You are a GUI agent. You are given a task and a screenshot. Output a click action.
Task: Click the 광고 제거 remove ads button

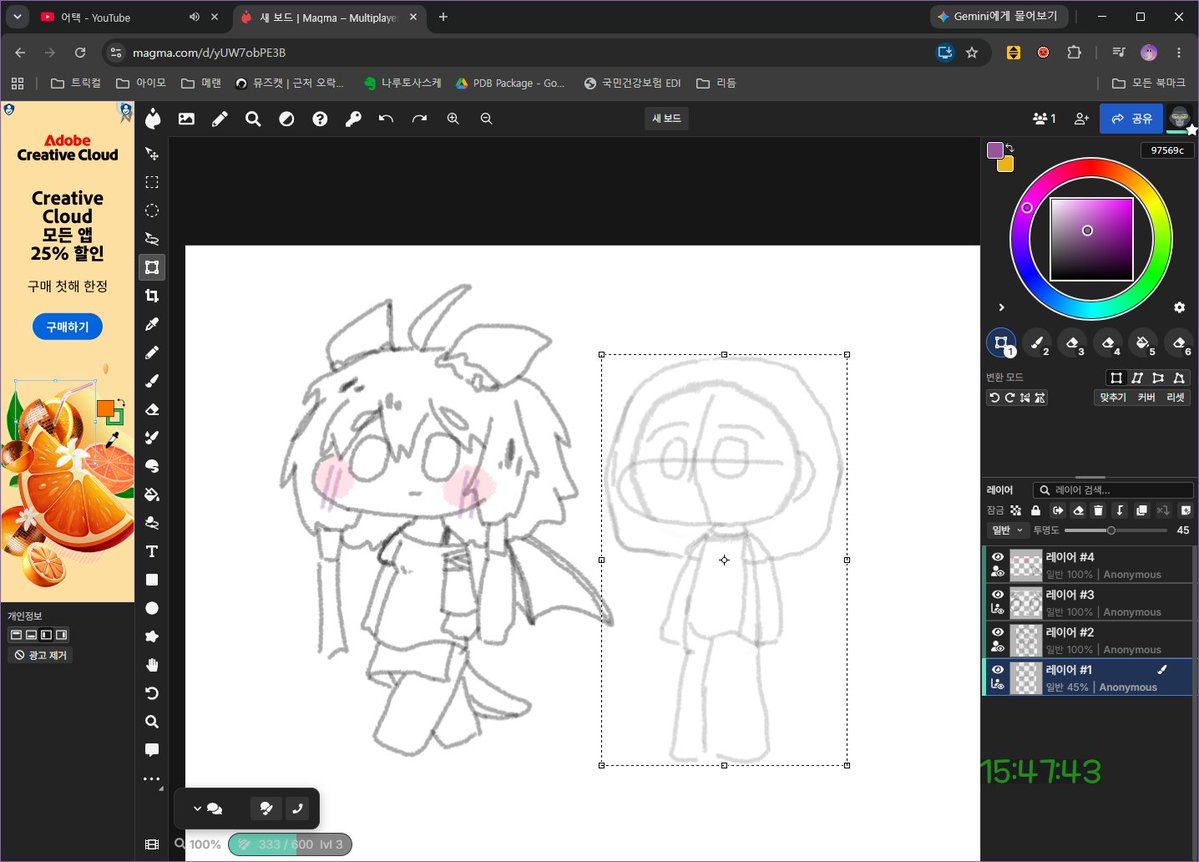click(41, 655)
